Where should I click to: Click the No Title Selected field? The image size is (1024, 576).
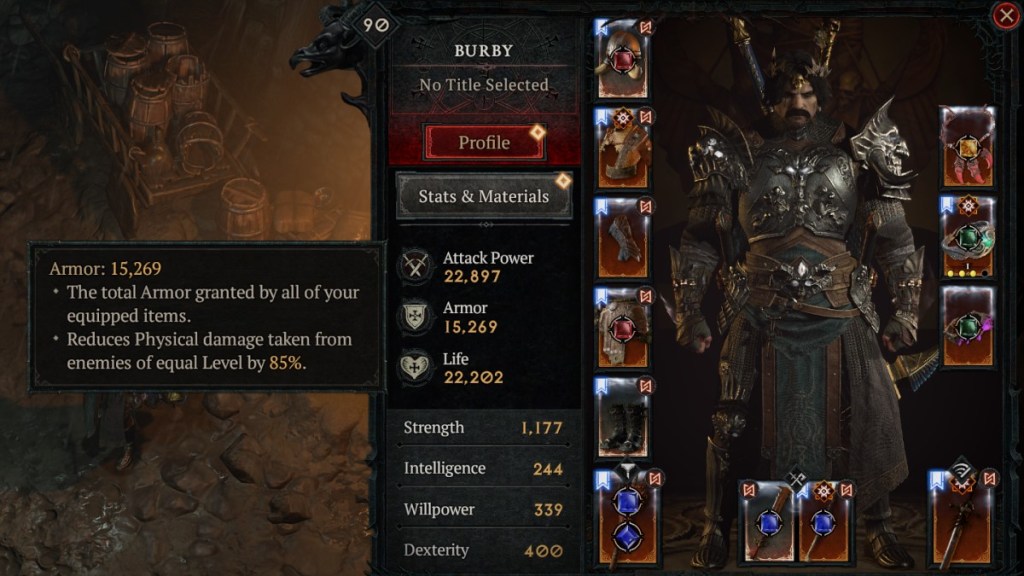(484, 85)
